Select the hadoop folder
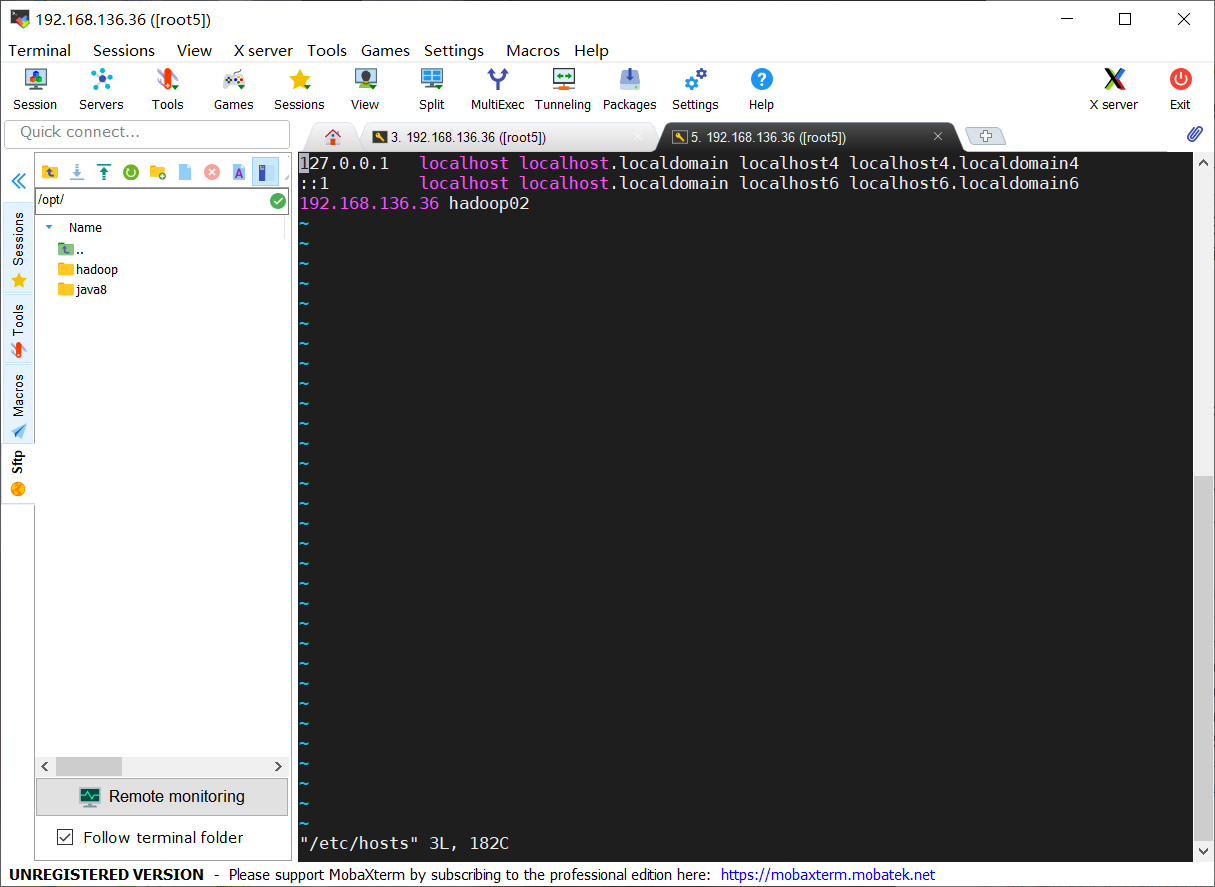The height and width of the screenshot is (887, 1215). pyautogui.click(x=88, y=269)
